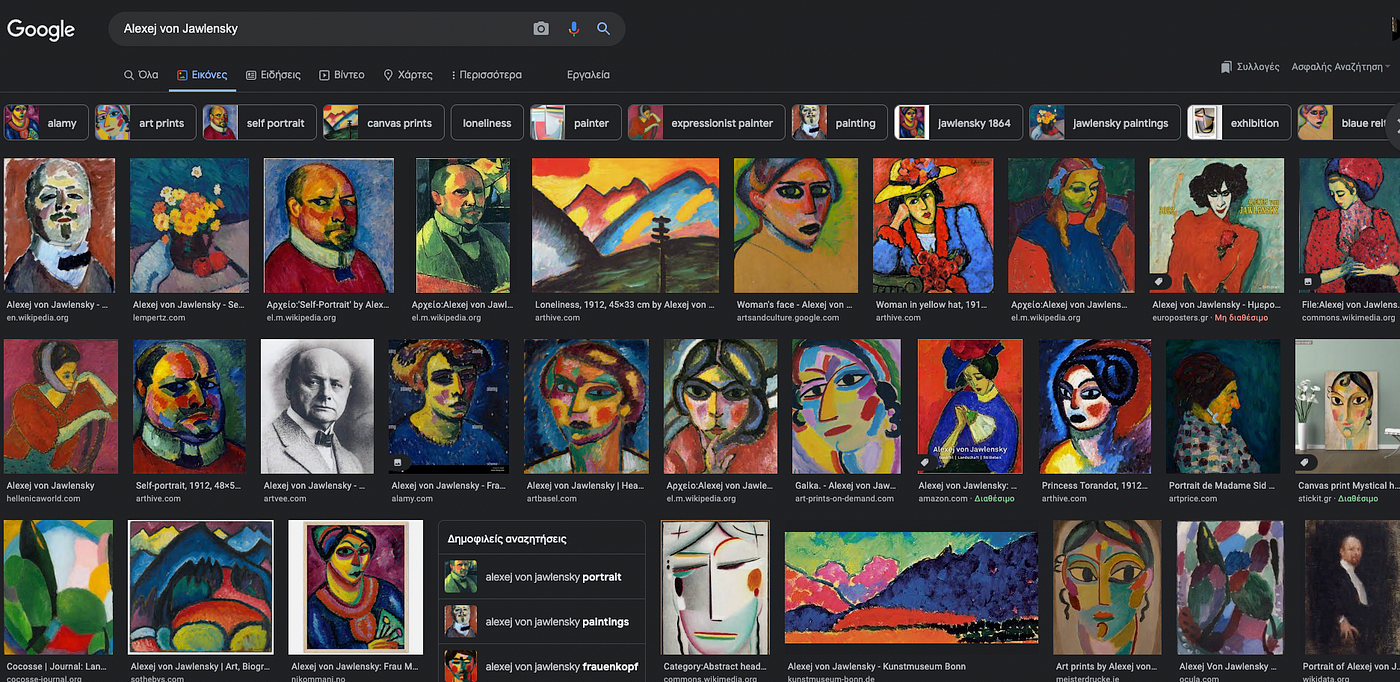The image size is (1400, 682).
Task: Filter by alamy chip
Action: pyautogui.click(x=45, y=123)
